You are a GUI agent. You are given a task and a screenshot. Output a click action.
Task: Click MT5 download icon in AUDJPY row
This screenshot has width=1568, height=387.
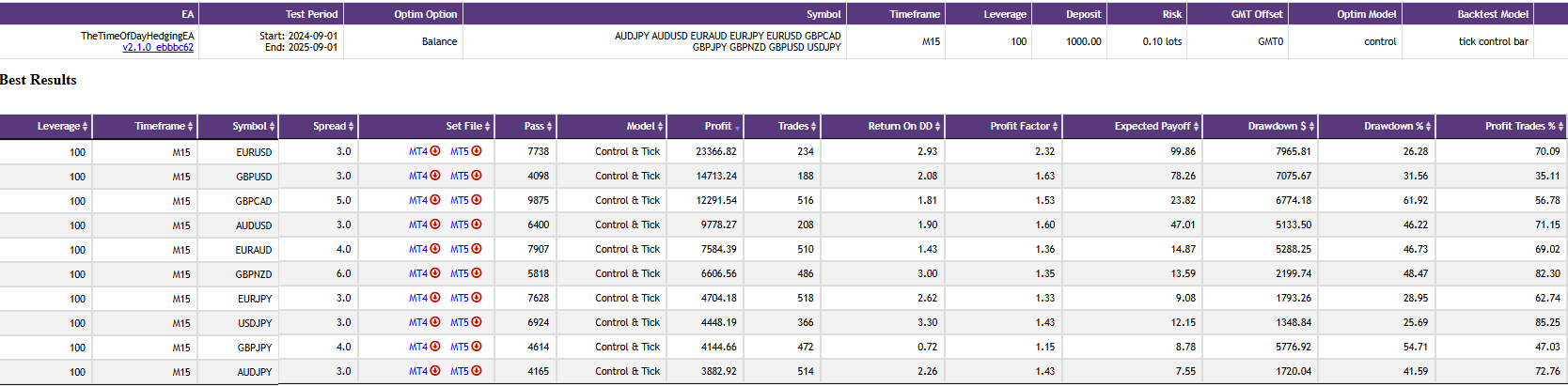coord(477,371)
